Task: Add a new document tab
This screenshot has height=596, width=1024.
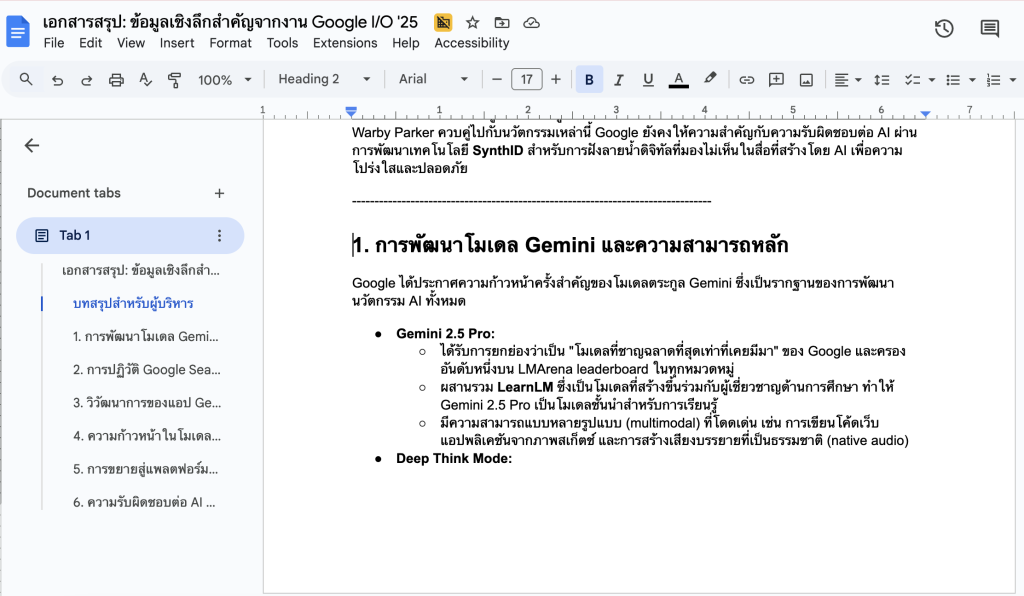Action: 220,193
